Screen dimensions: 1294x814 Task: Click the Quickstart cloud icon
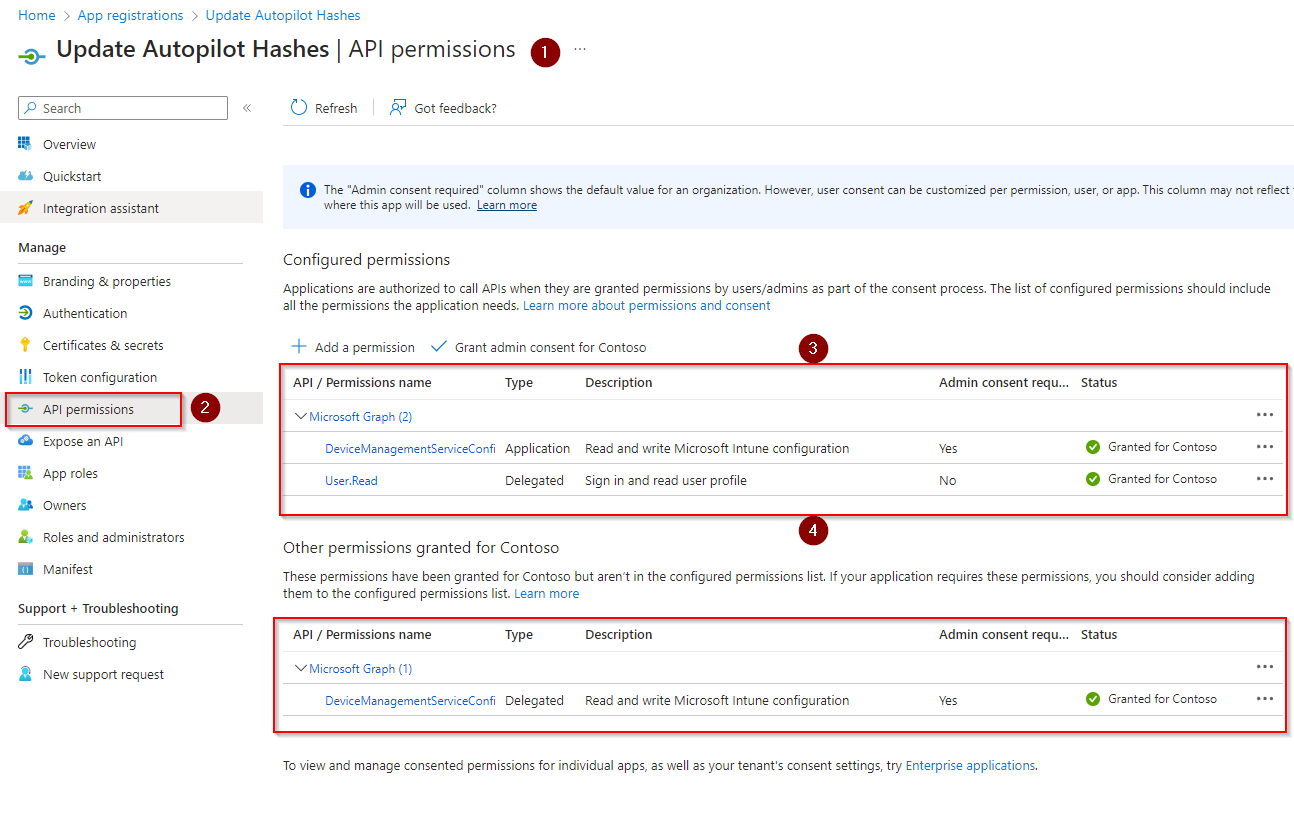tap(25, 176)
